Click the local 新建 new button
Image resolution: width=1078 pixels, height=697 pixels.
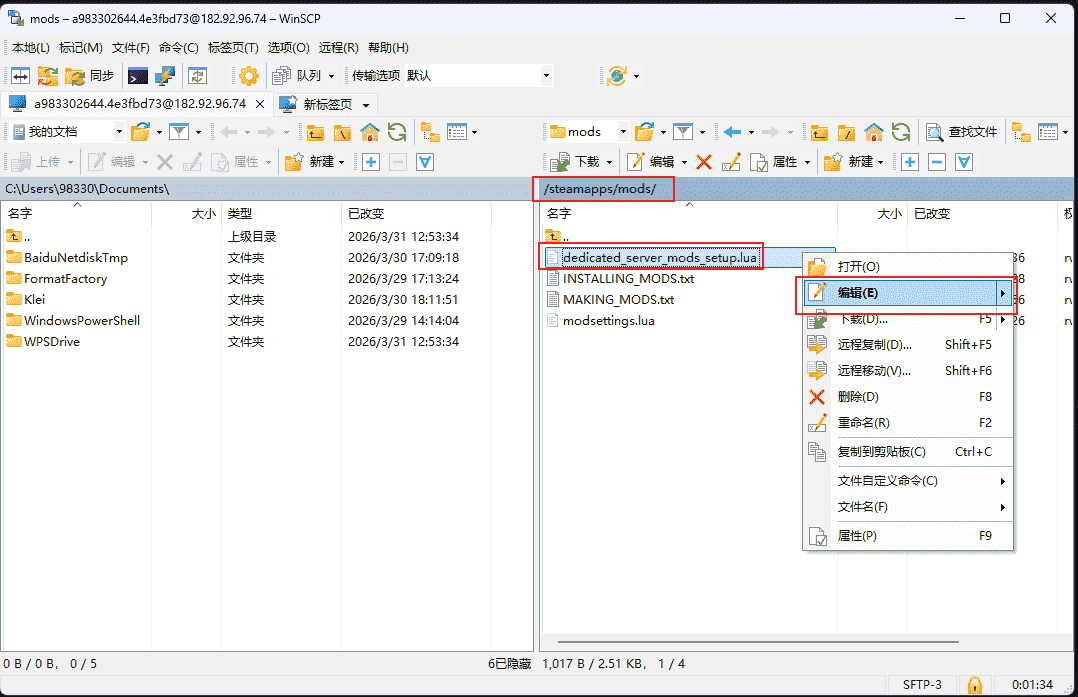pos(309,162)
